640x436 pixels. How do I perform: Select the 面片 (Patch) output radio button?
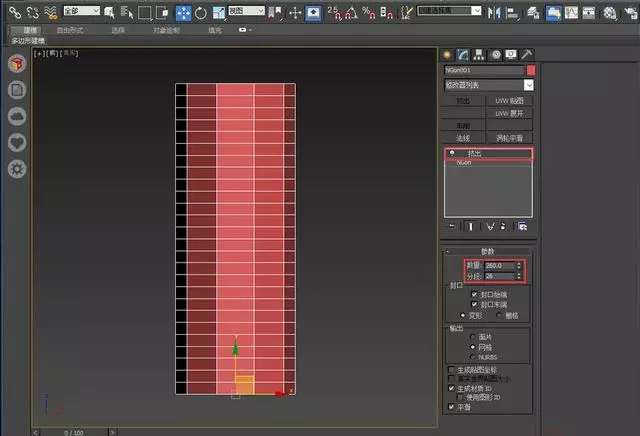click(x=472, y=337)
